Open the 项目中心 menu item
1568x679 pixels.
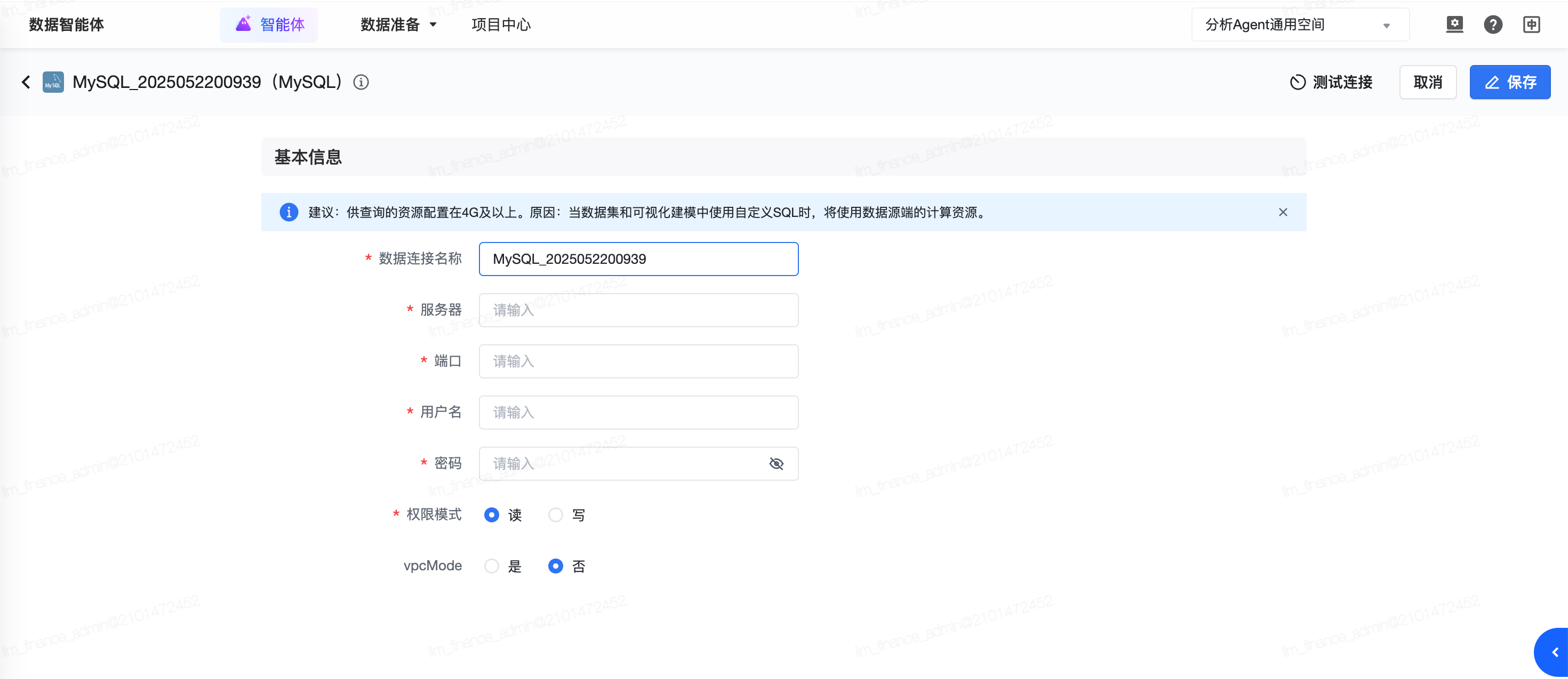pos(500,25)
